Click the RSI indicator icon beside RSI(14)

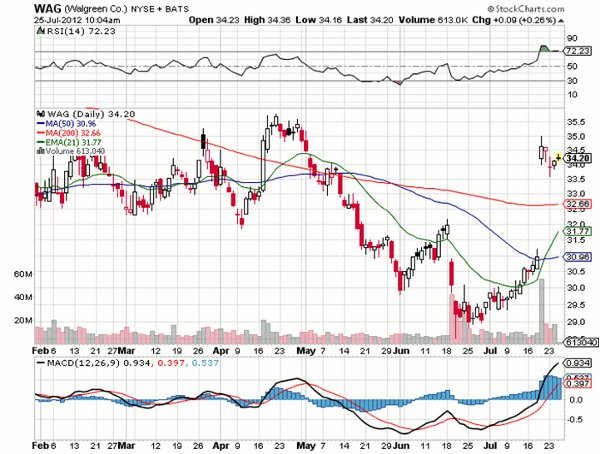40,31
